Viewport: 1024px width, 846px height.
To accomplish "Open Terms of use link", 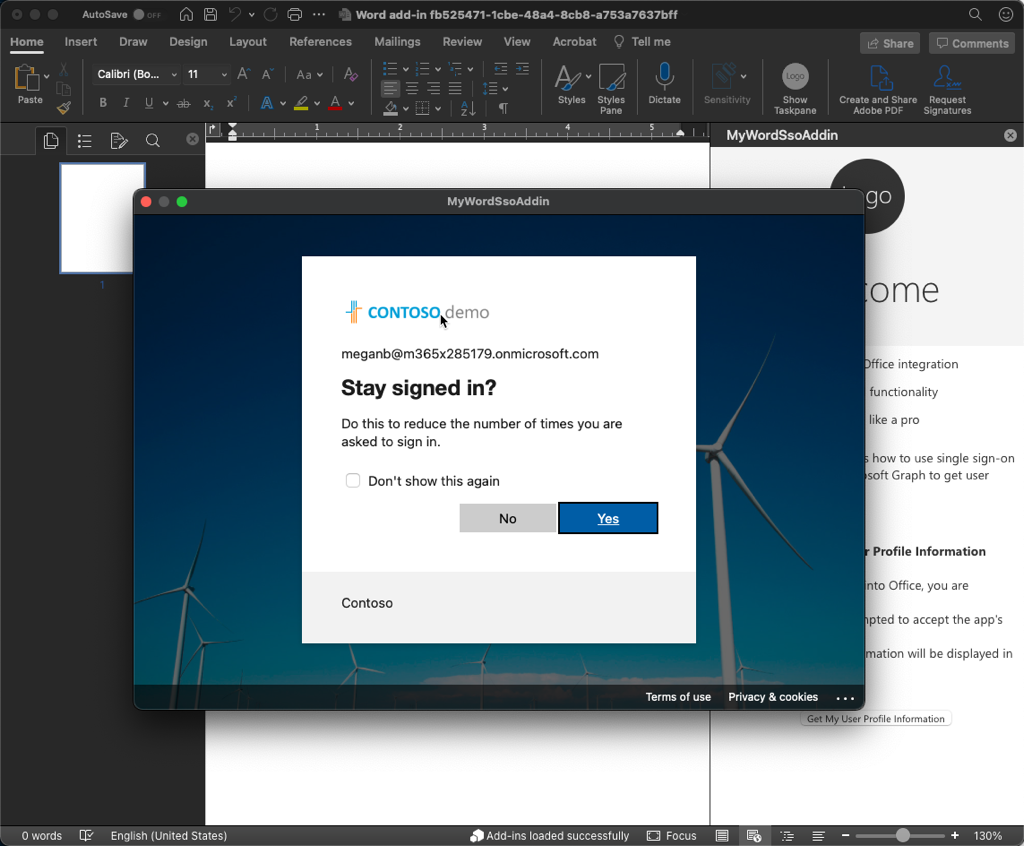I will [678, 697].
